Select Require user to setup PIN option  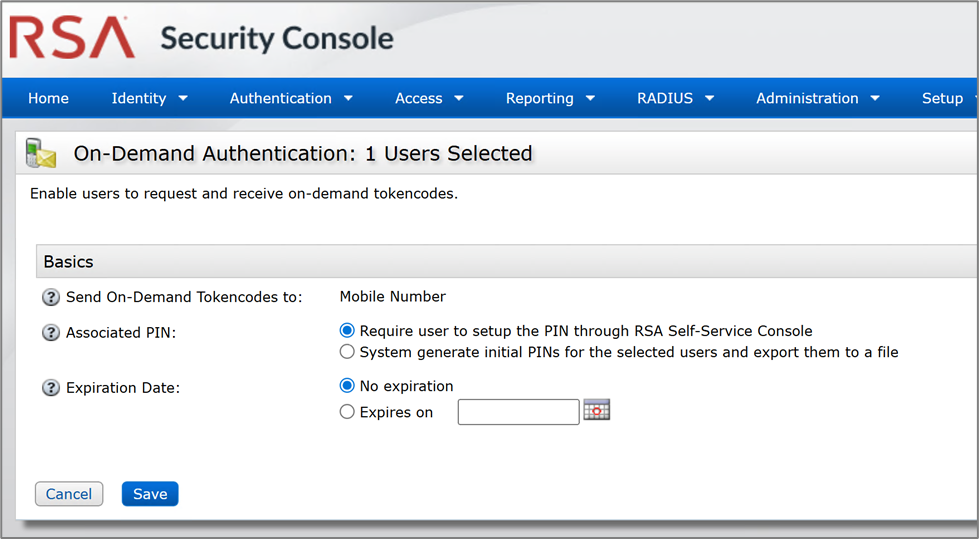(x=347, y=331)
